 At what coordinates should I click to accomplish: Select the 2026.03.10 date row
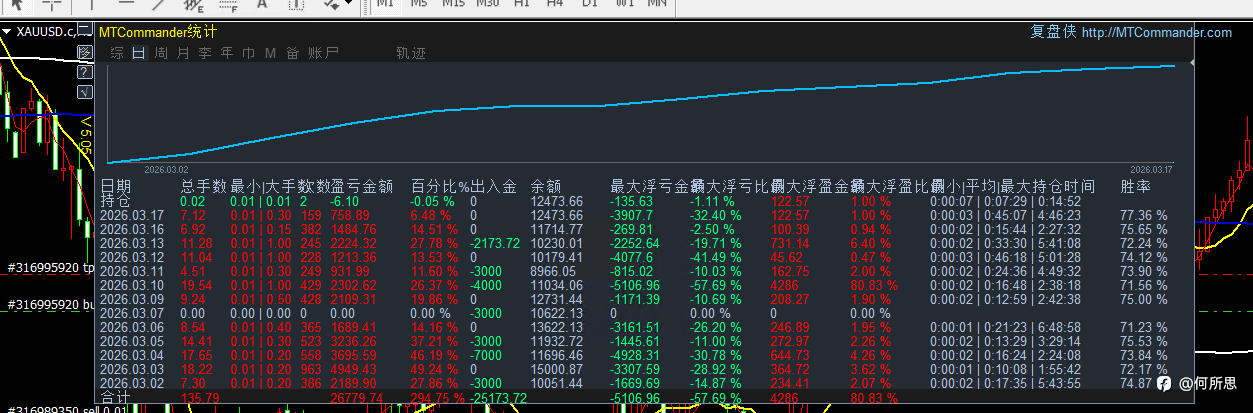[133, 285]
